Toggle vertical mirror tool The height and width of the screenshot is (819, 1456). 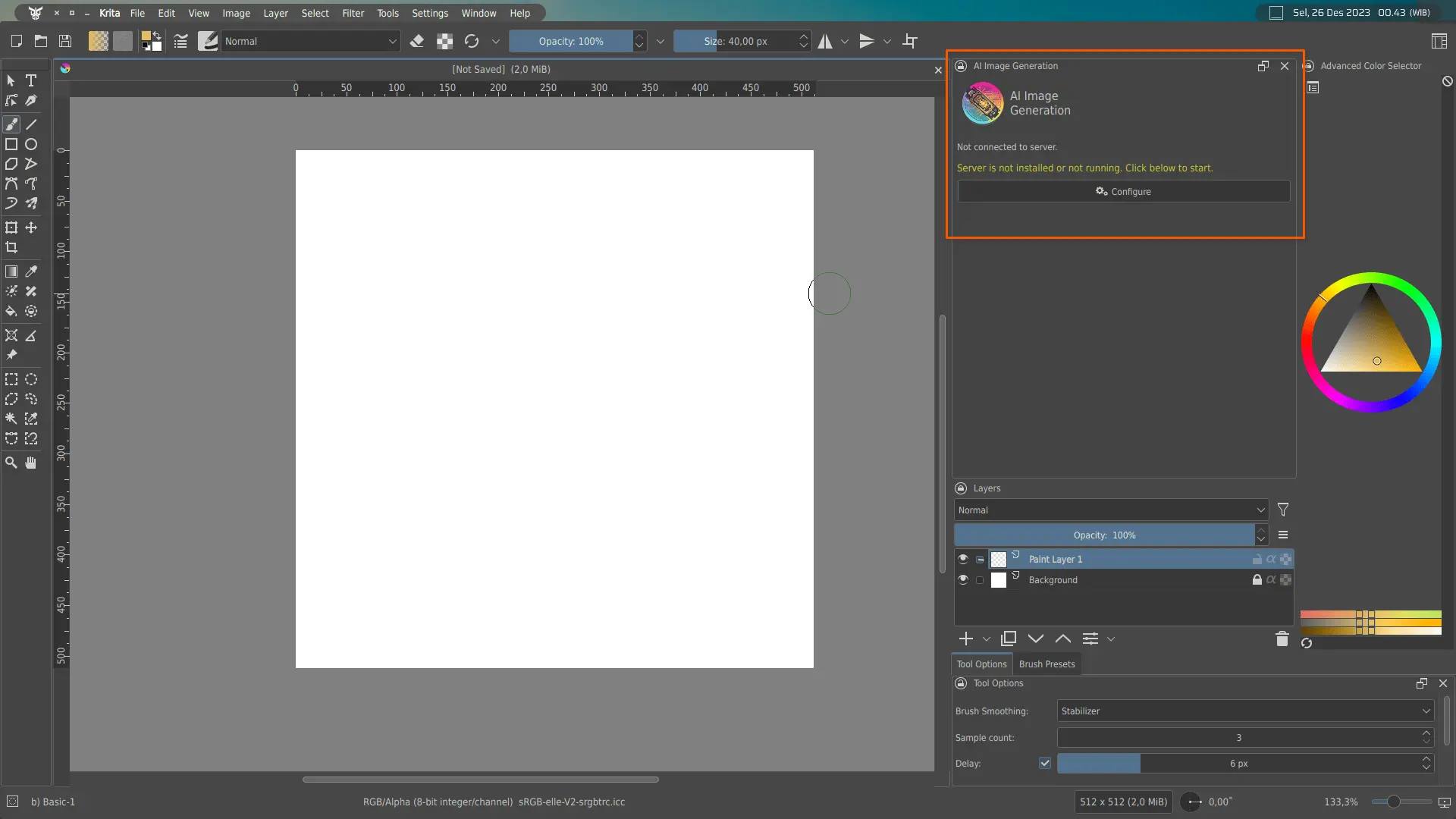(x=867, y=41)
